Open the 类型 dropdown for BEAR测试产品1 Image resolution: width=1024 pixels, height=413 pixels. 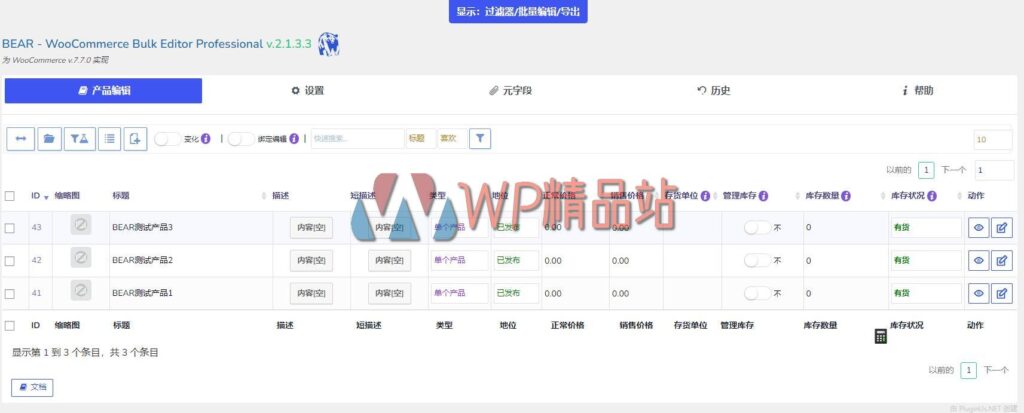click(x=459, y=293)
